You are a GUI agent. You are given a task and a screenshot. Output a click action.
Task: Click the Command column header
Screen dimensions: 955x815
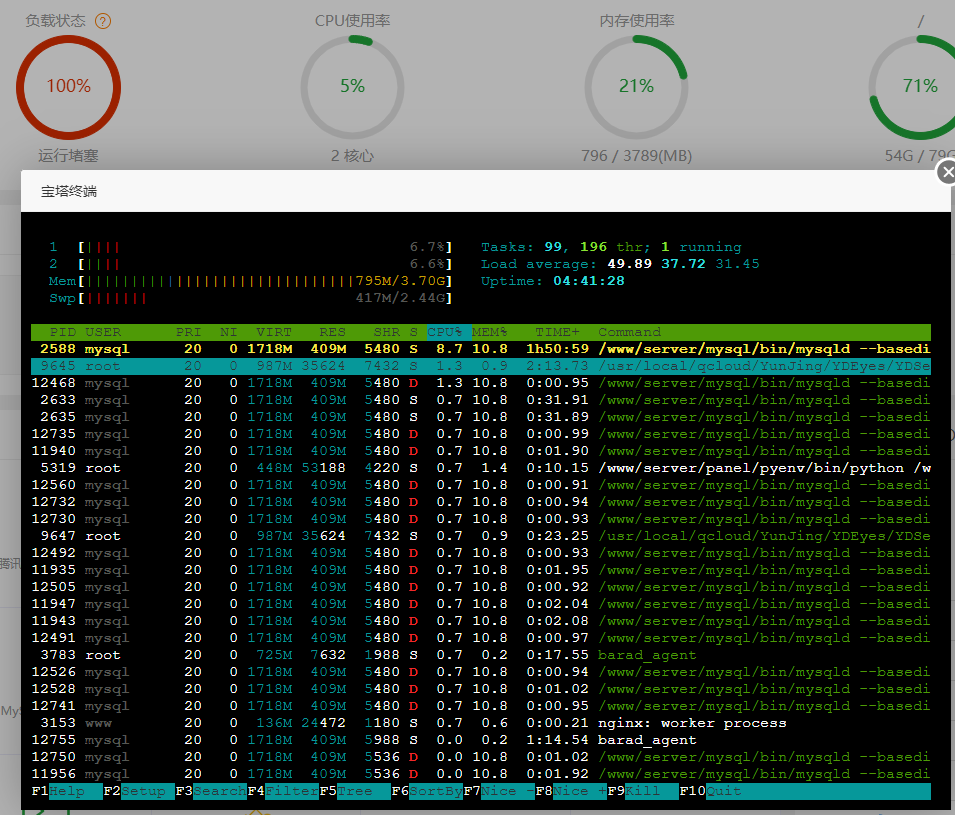(629, 332)
